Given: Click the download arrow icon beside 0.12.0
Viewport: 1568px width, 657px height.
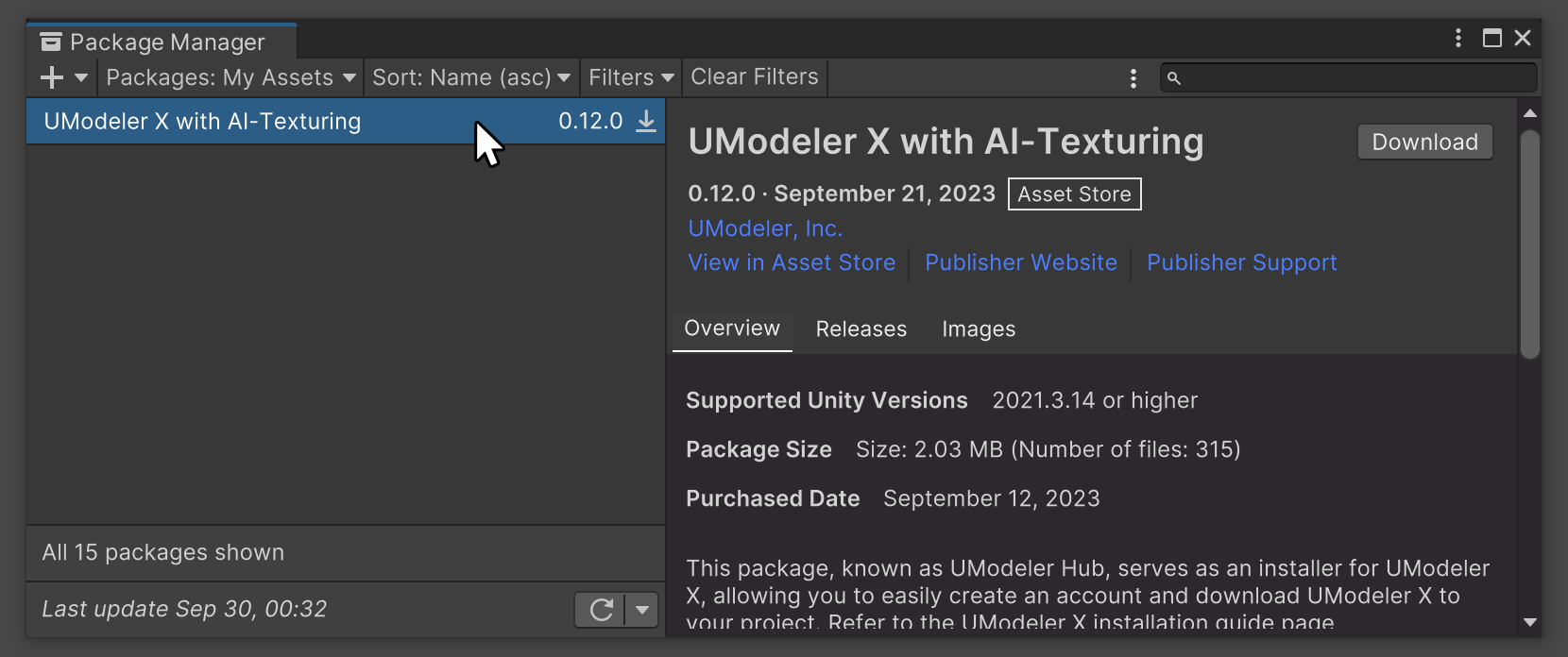Looking at the screenshot, I should (646, 122).
